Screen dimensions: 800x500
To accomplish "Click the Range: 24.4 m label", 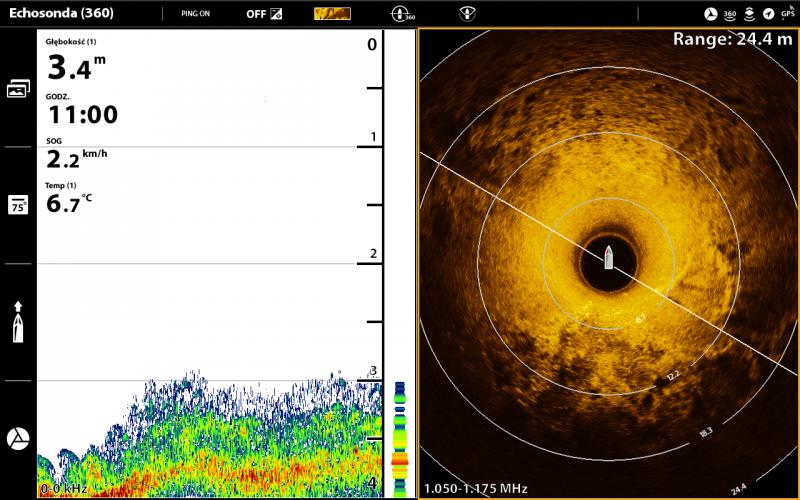I will [732, 39].
